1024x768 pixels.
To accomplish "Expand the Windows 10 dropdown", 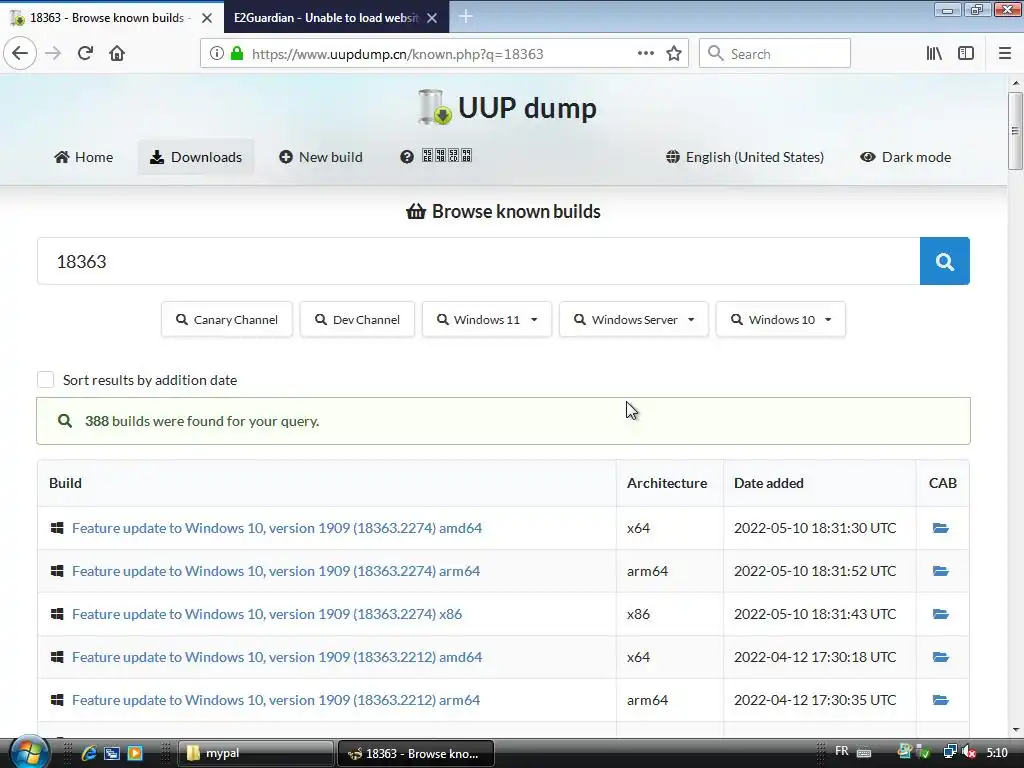I will coord(781,319).
